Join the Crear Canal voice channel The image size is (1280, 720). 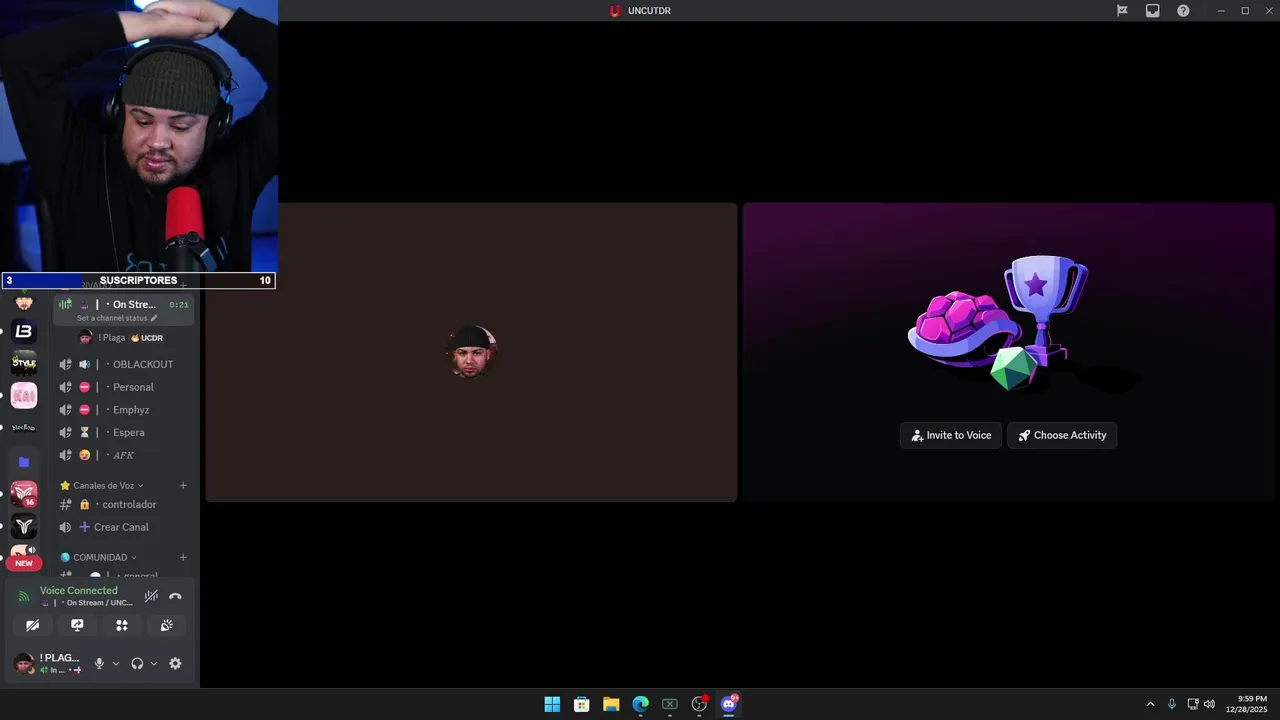124,527
